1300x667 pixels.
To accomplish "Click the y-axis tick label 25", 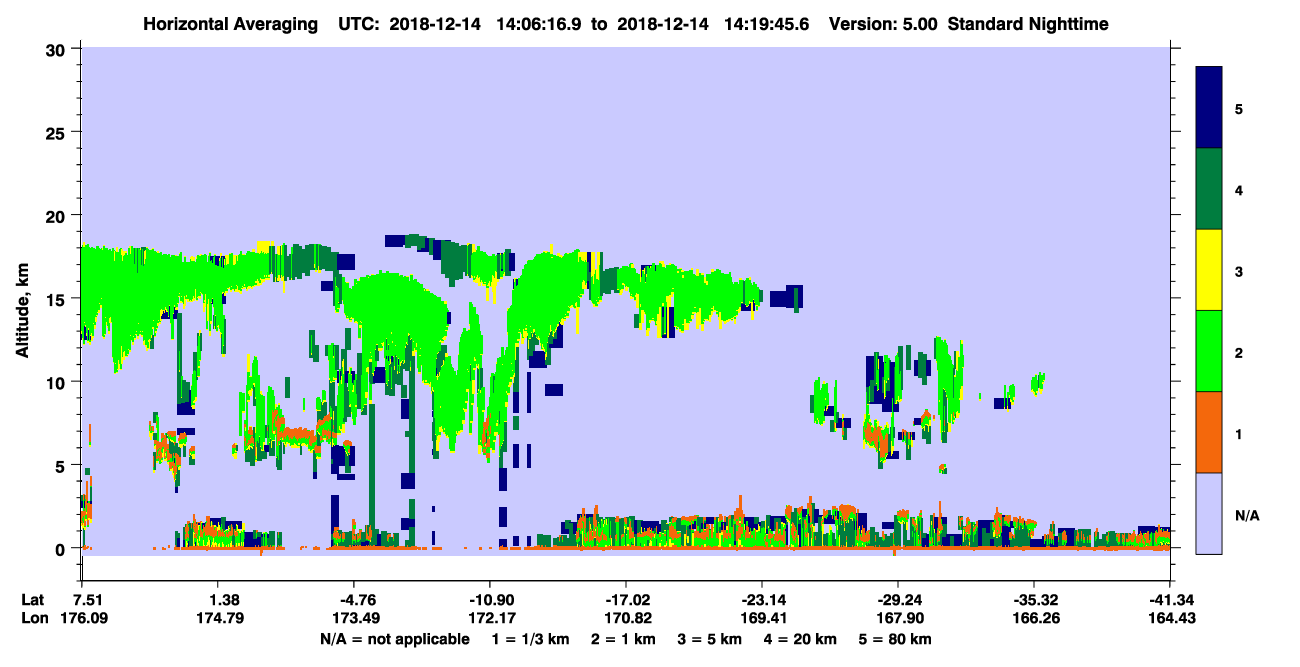I will (x=57, y=132).
